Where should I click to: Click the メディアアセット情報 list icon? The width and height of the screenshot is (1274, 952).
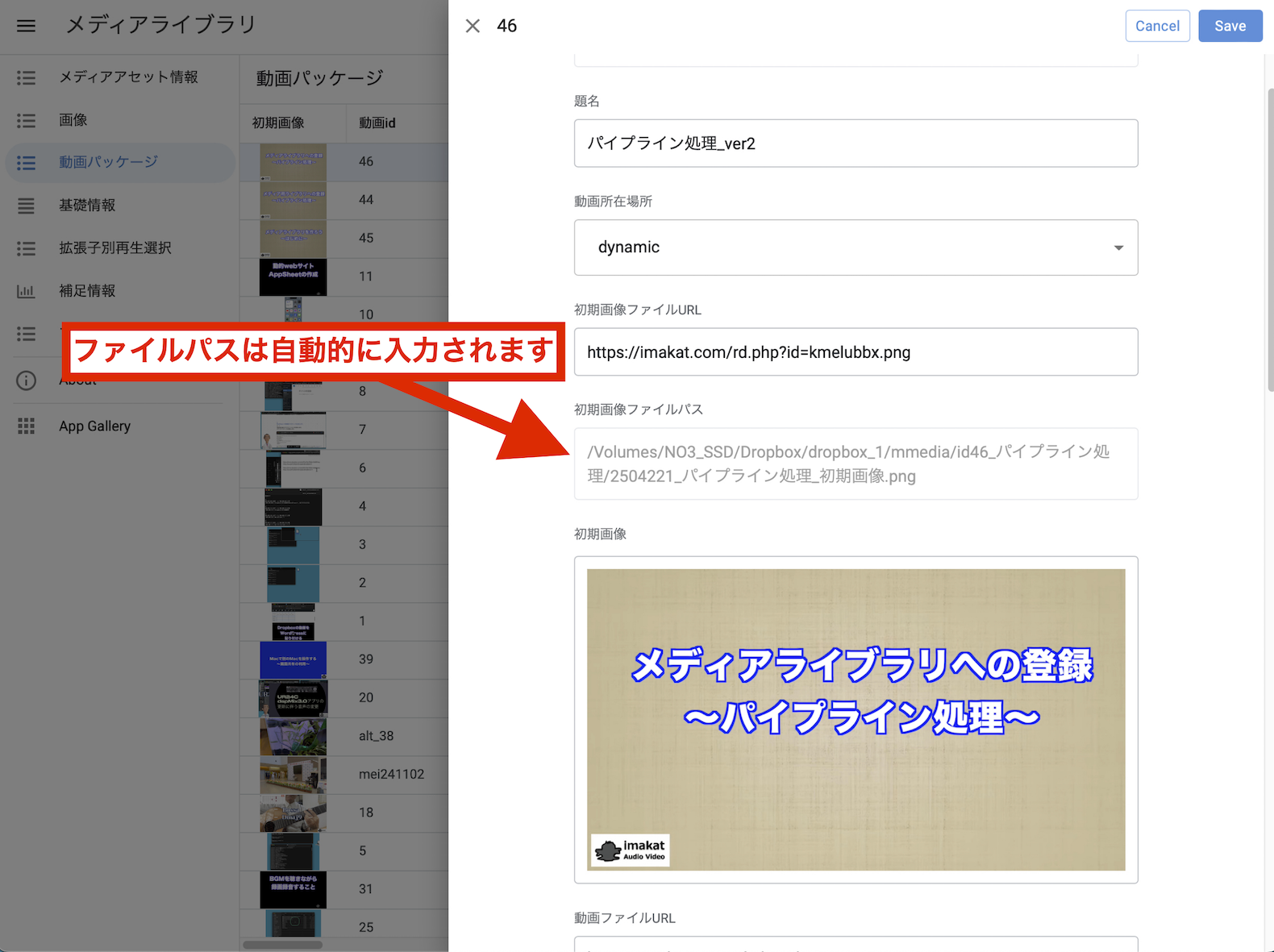[x=26, y=77]
